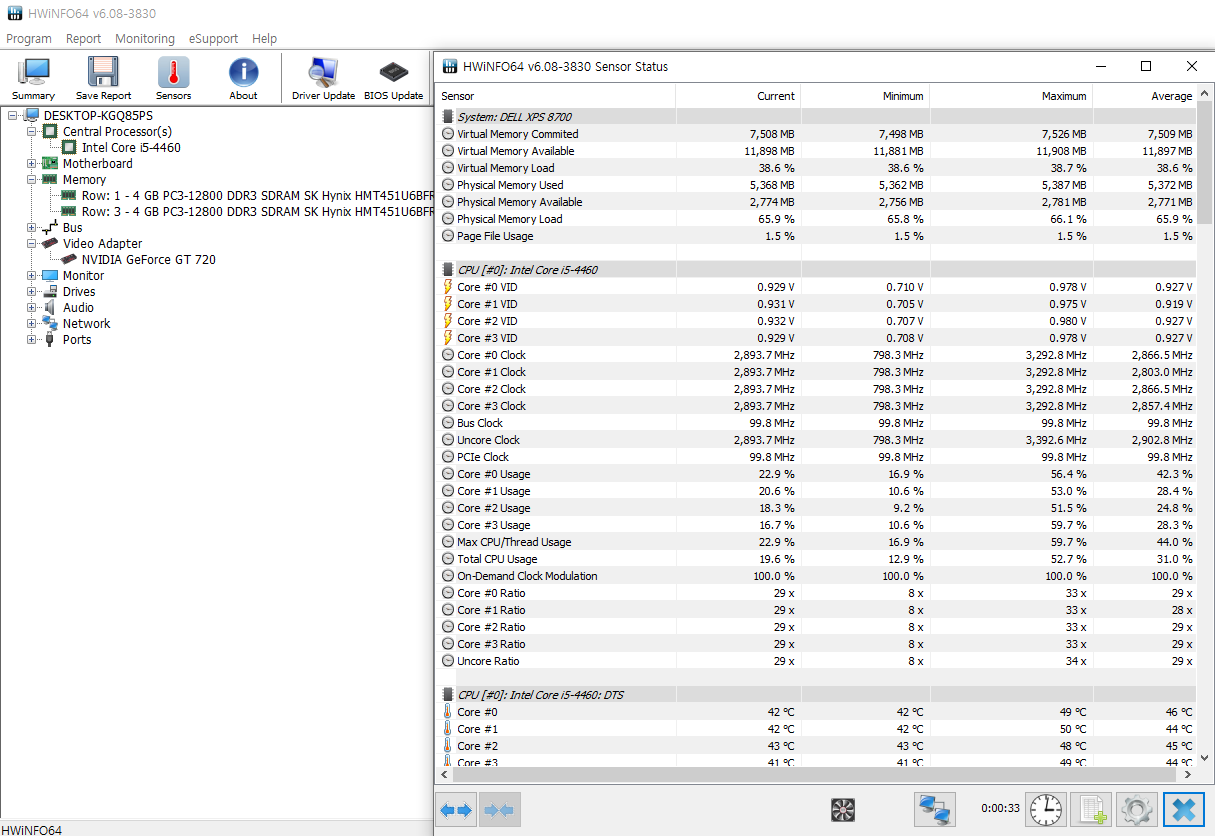Collapse the Central Processor(s) node
1215x836 pixels.
pyautogui.click(x=31, y=132)
